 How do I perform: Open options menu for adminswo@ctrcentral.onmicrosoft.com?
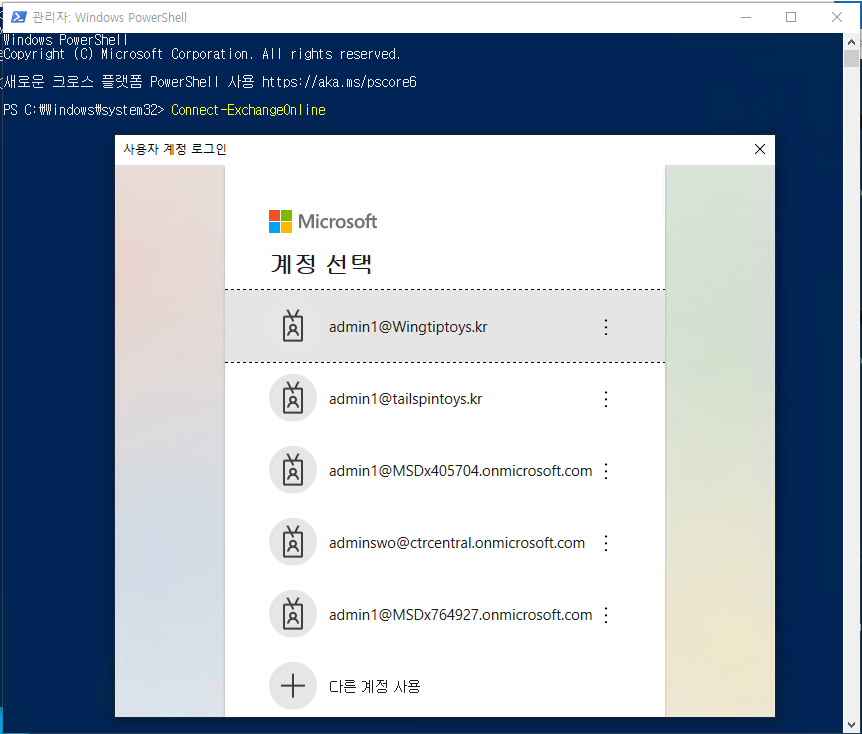(606, 543)
